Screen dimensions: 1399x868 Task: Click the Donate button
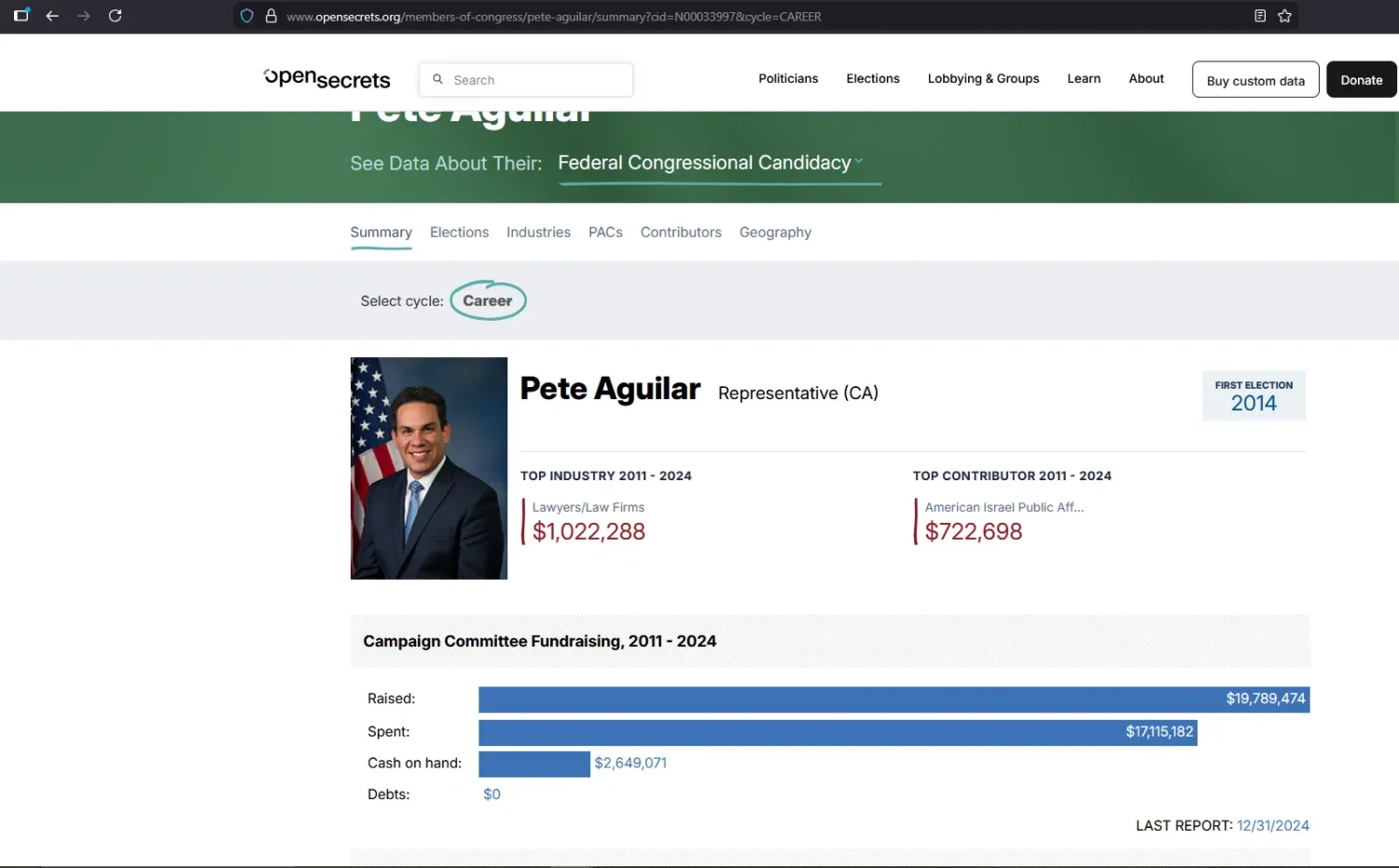pyautogui.click(x=1362, y=80)
